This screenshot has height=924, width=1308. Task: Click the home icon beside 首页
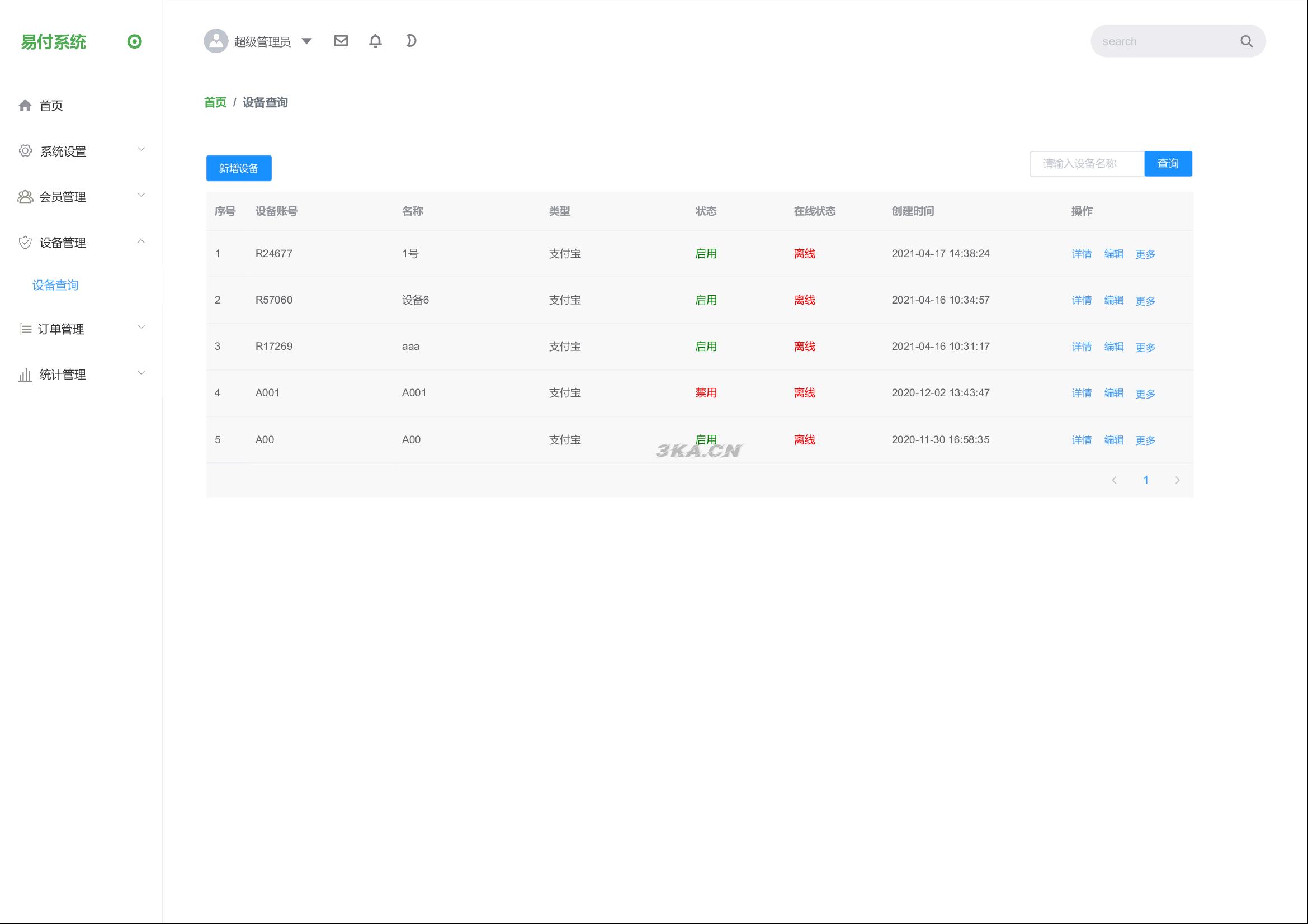25,106
